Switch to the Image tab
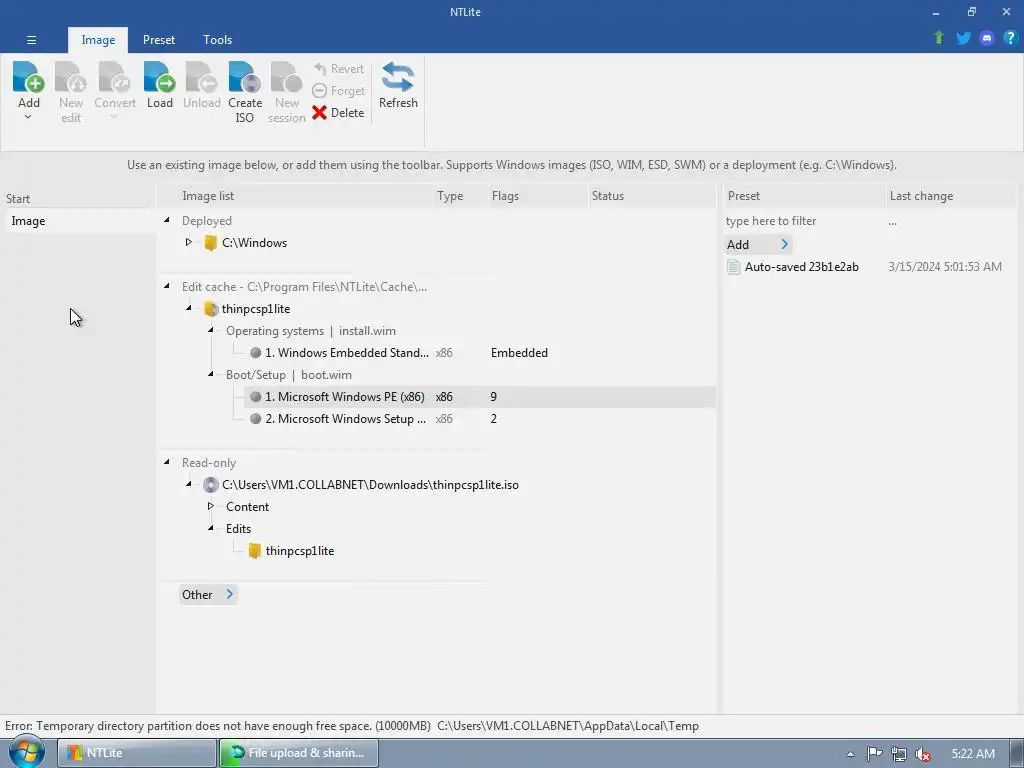The width and height of the screenshot is (1024, 768). [x=98, y=40]
